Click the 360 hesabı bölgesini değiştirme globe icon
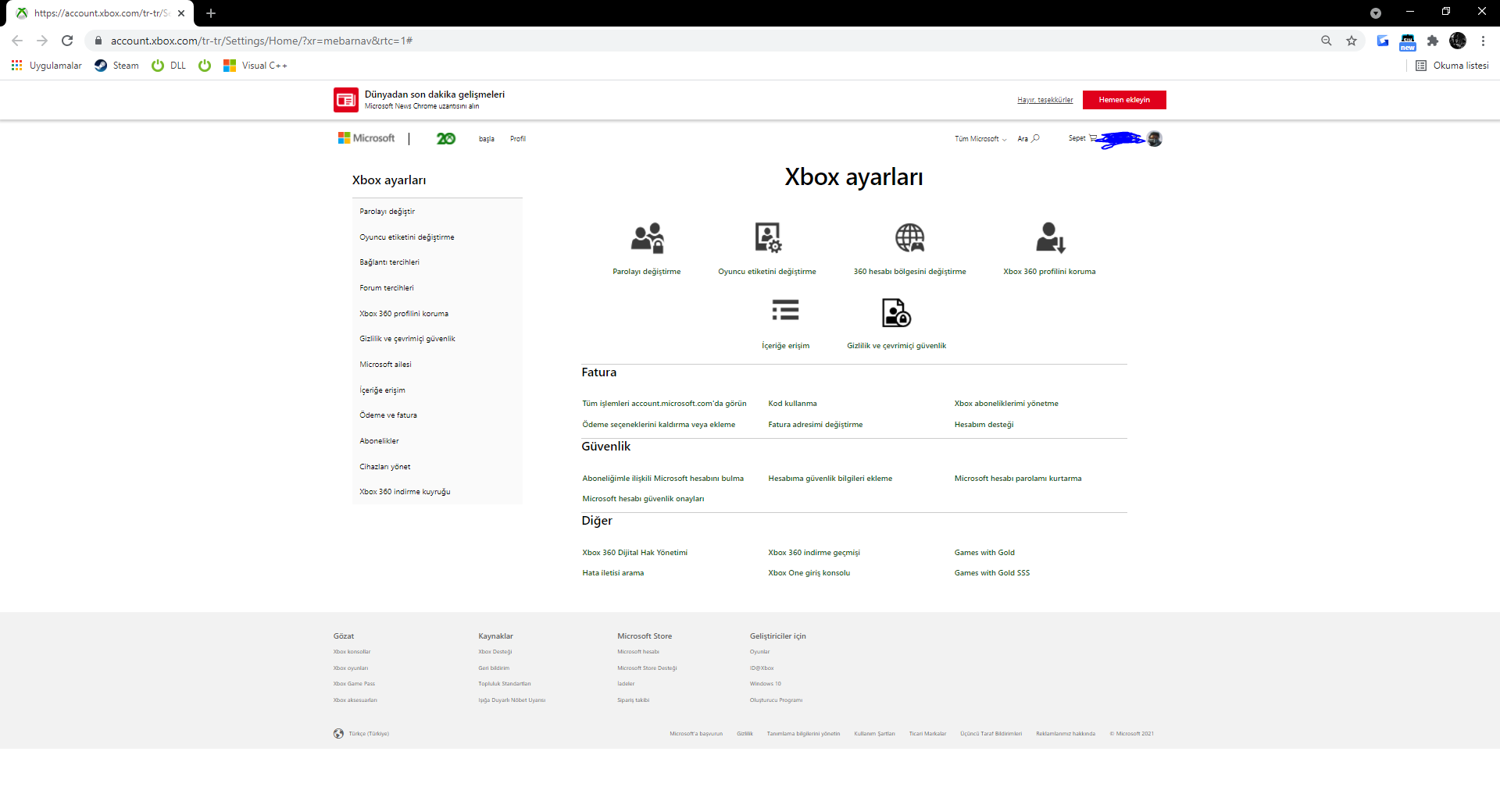Viewport: 1500px width, 812px height. (x=910, y=237)
